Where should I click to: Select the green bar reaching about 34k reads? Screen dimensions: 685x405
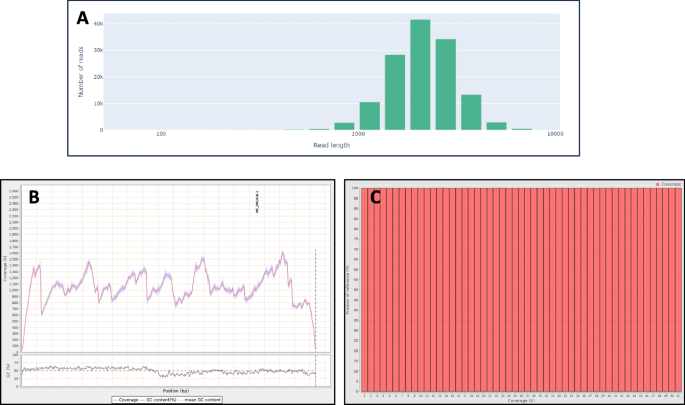[446, 85]
